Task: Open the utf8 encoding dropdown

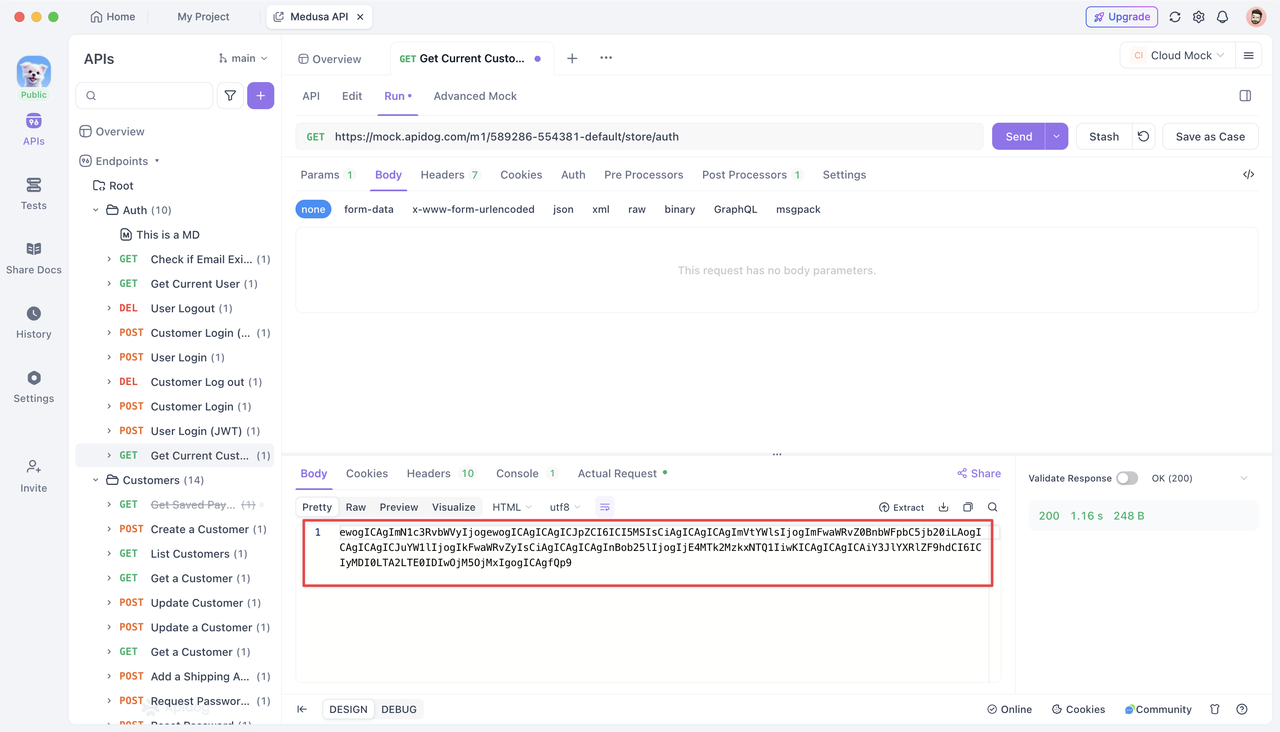Action: 565,507
